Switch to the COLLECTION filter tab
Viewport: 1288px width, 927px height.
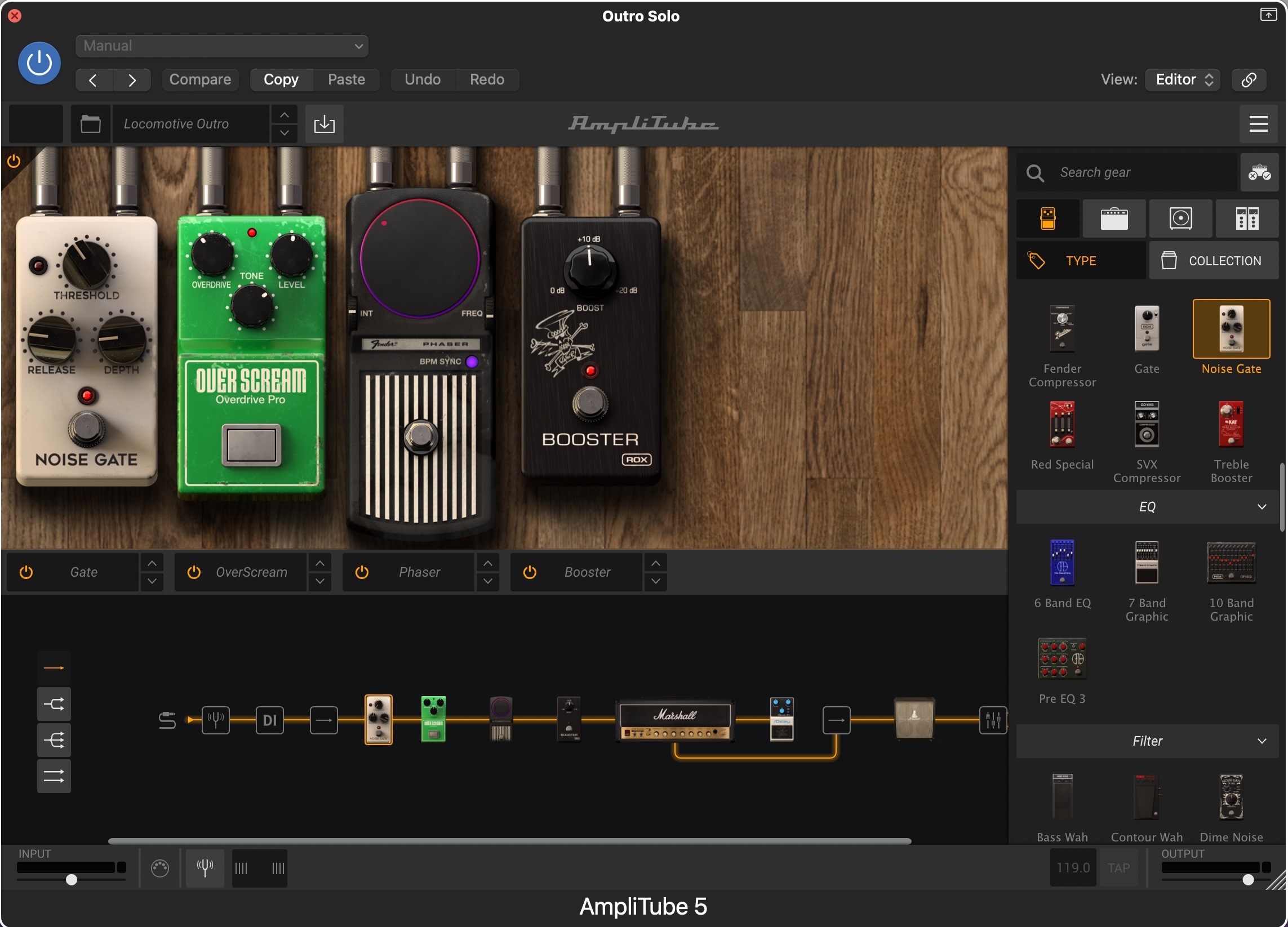pos(1214,261)
